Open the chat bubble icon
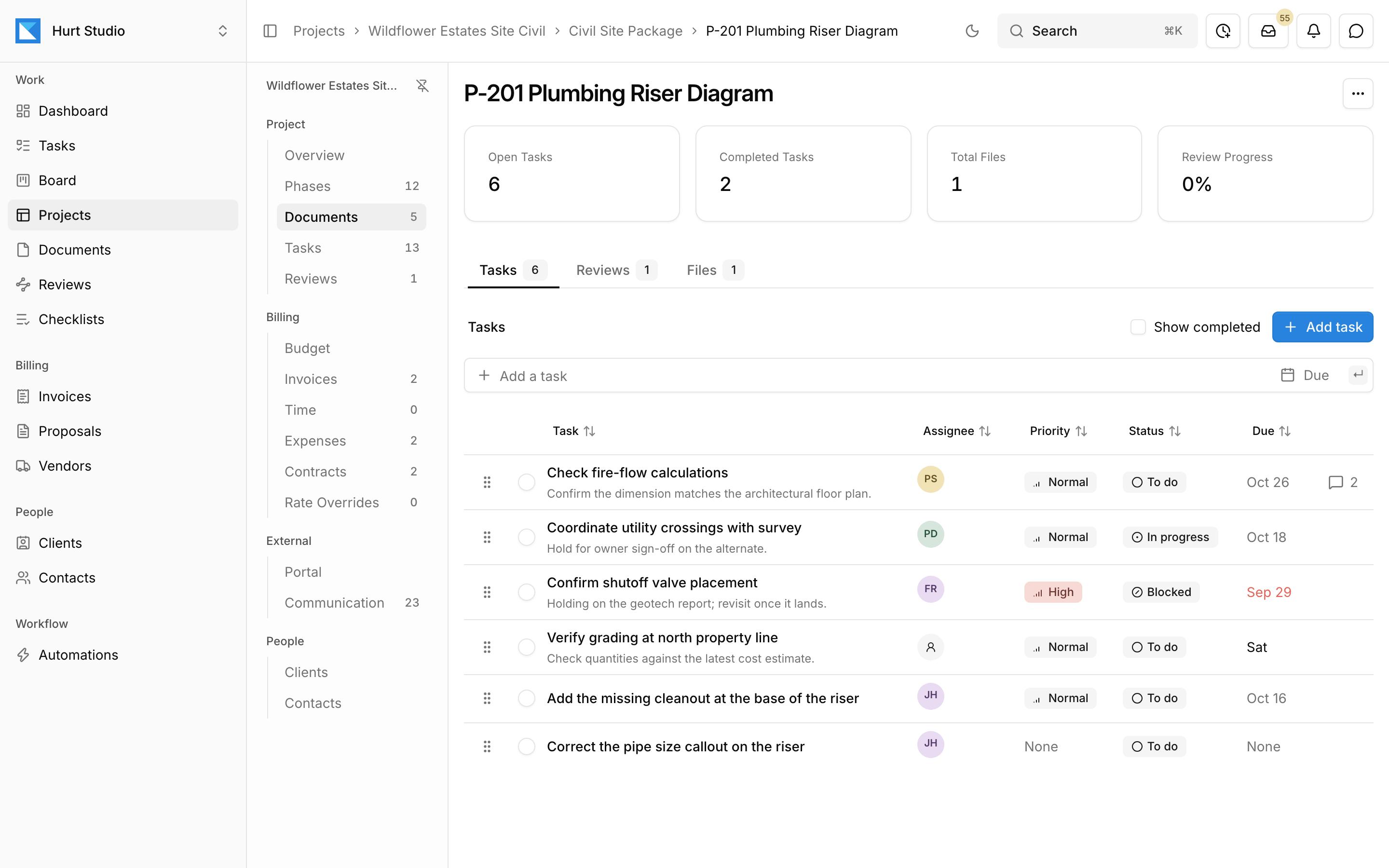 coord(1356,31)
